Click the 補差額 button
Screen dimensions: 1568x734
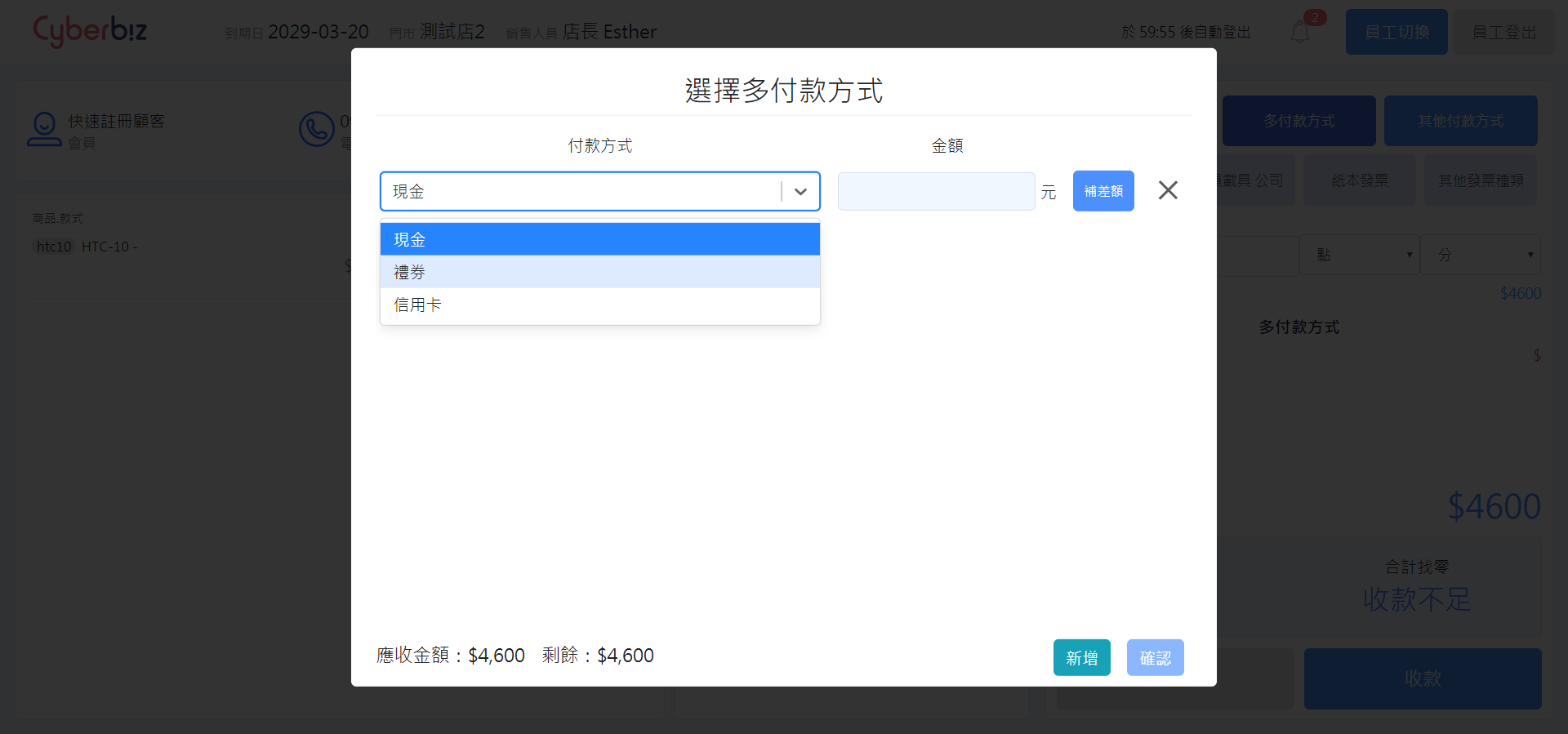(x=1103, y=191)
